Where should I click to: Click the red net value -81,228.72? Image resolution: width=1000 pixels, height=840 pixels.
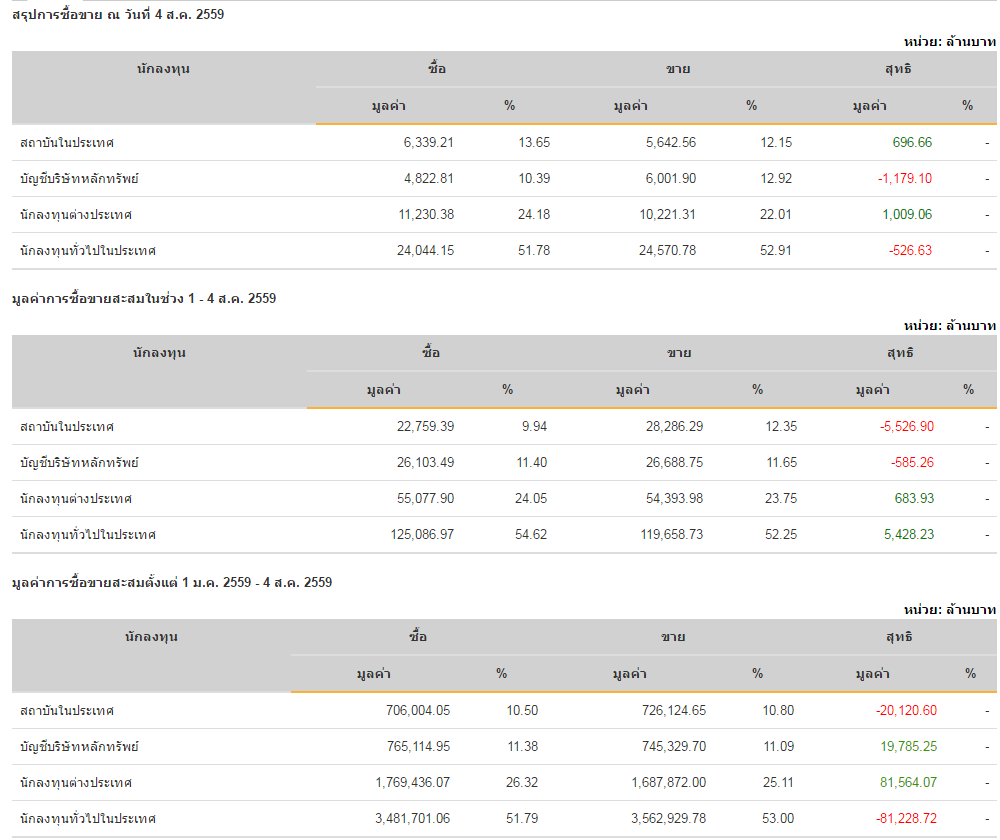pyautogui.click(x=905, y=818)
